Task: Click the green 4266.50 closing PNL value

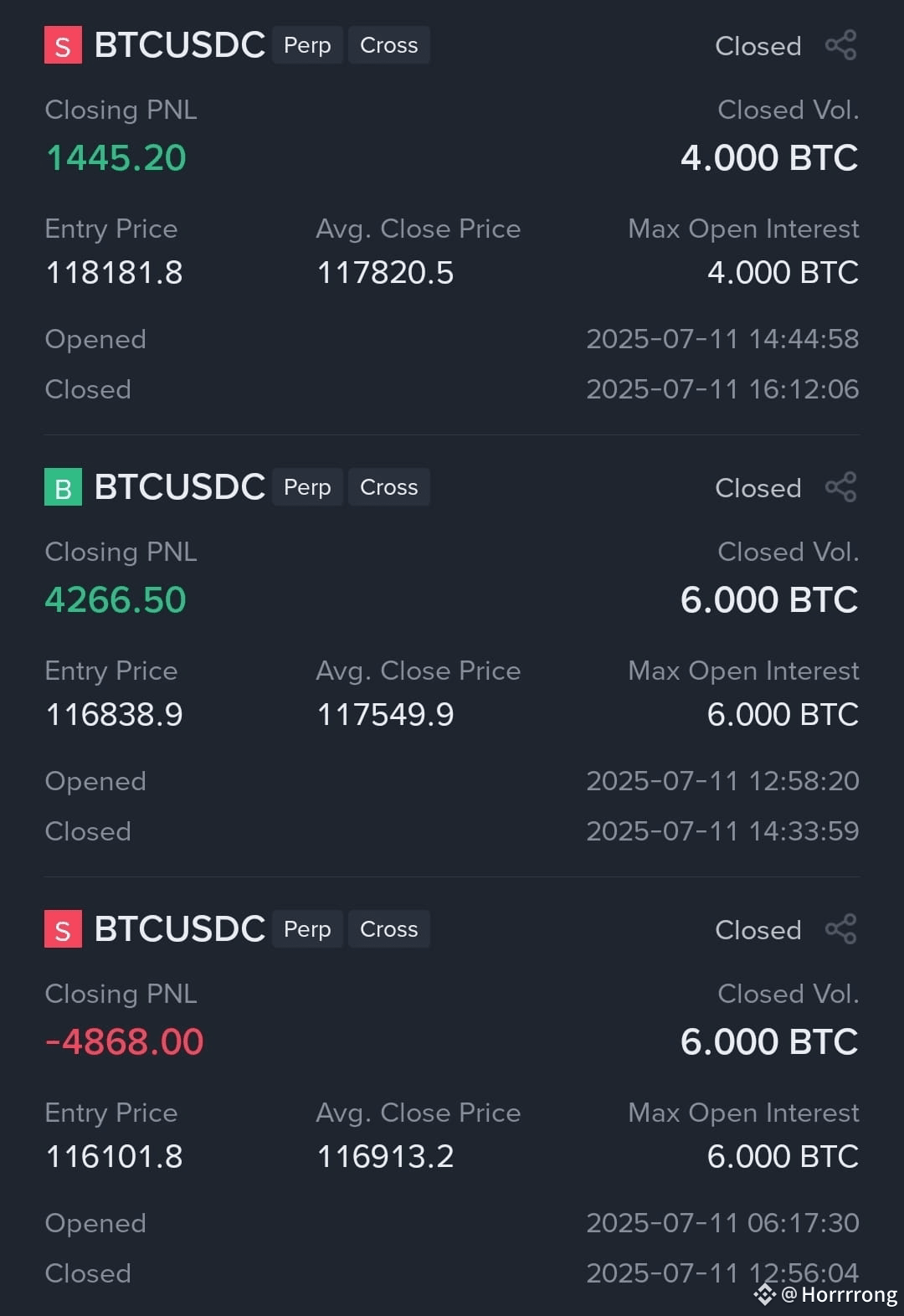Action: 116,600
